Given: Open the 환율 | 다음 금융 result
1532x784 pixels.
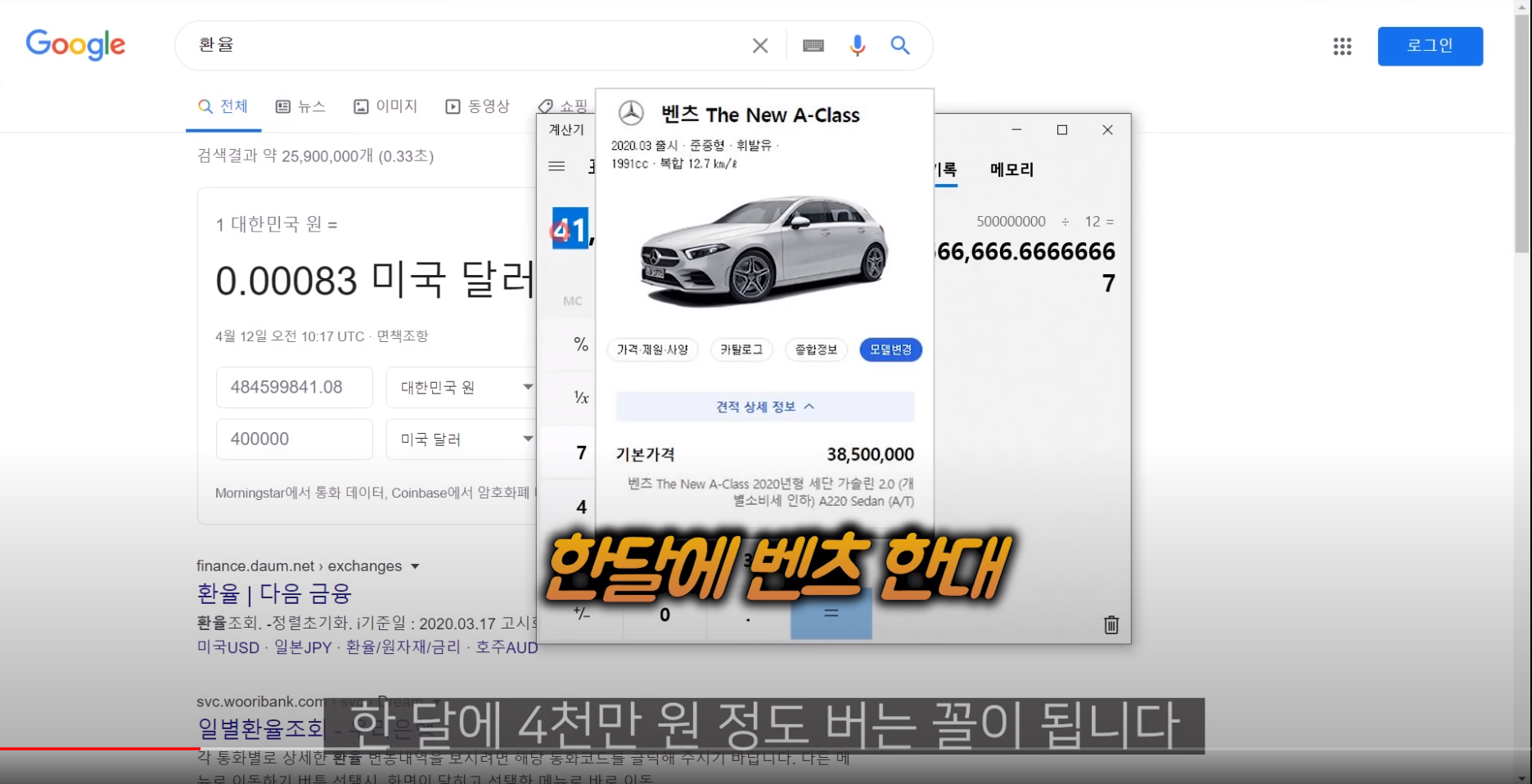Looking at the screenshot, I should (274, 593).
